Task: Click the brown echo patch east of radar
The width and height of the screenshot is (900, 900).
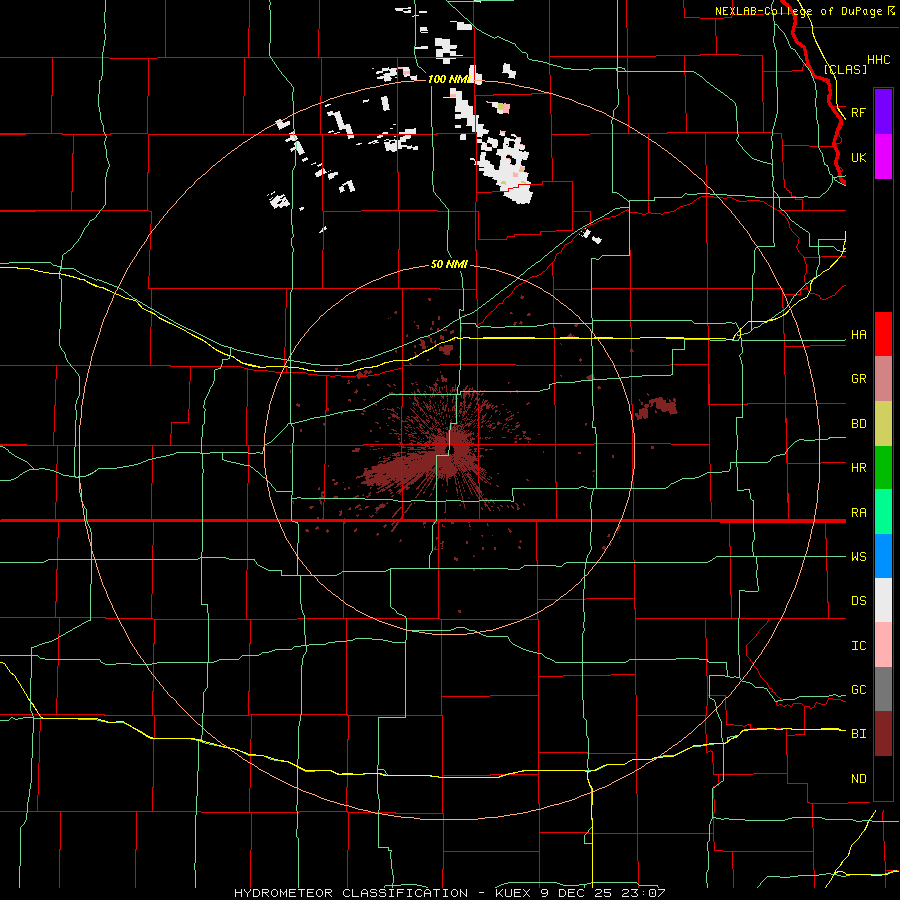Action: point(657,406)
